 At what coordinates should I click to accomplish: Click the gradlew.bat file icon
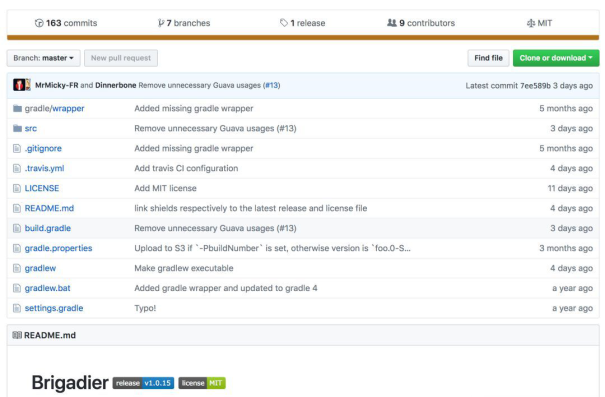[17, 288]
